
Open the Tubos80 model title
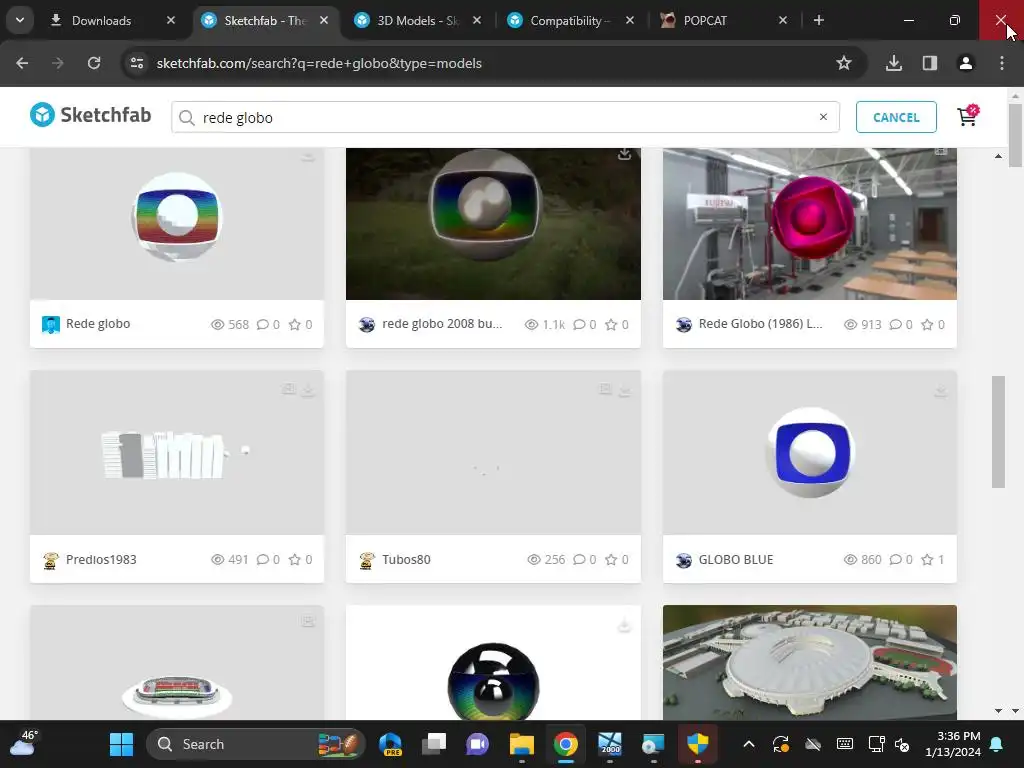(x=406, y=560)
